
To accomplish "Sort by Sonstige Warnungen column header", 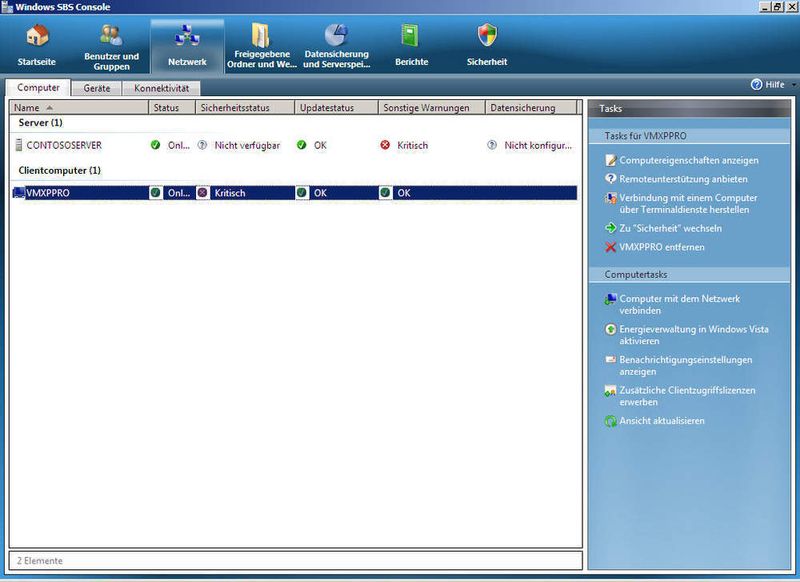I will coord(432,108).
